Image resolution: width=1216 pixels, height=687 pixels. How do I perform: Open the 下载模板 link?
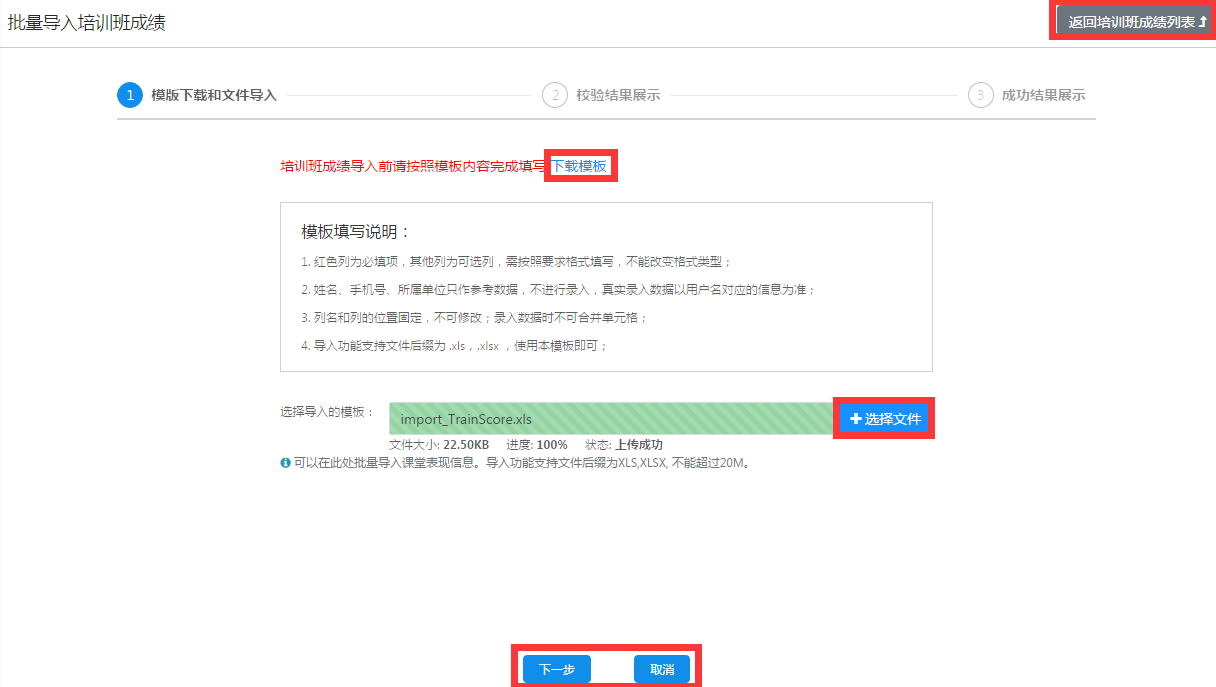click(x=580, y=166)
